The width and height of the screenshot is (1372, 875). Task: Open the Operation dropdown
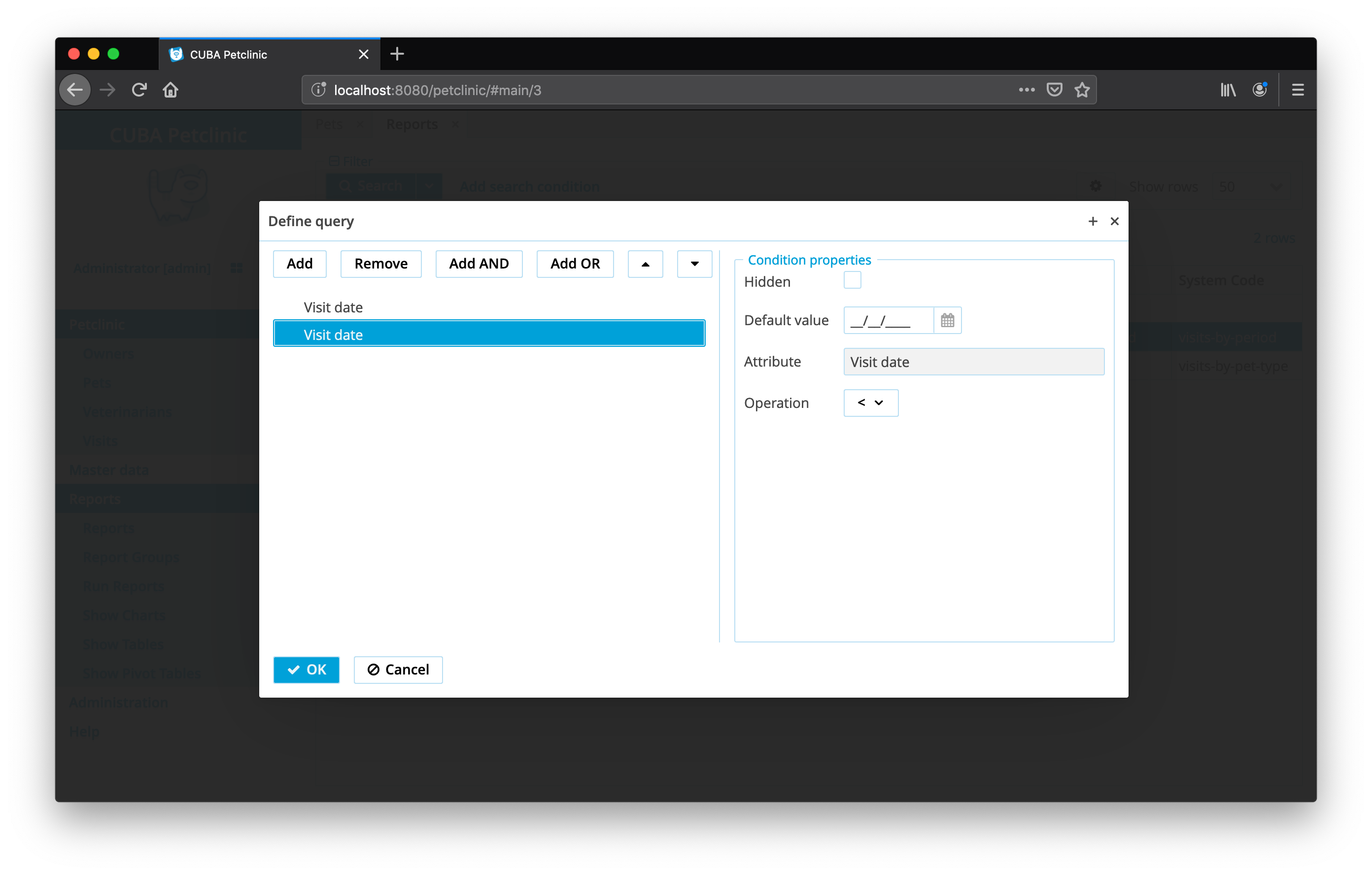pos(870,403)
